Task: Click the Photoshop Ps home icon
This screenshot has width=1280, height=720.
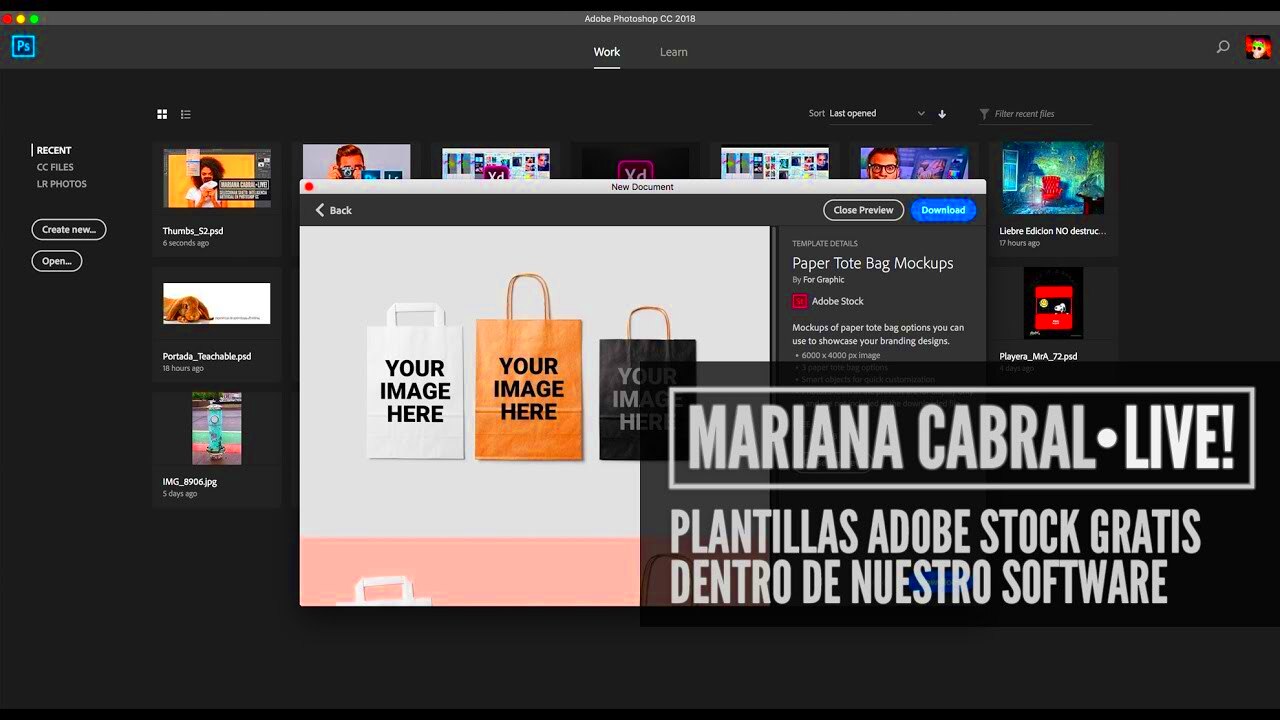Action: [23, 46]
